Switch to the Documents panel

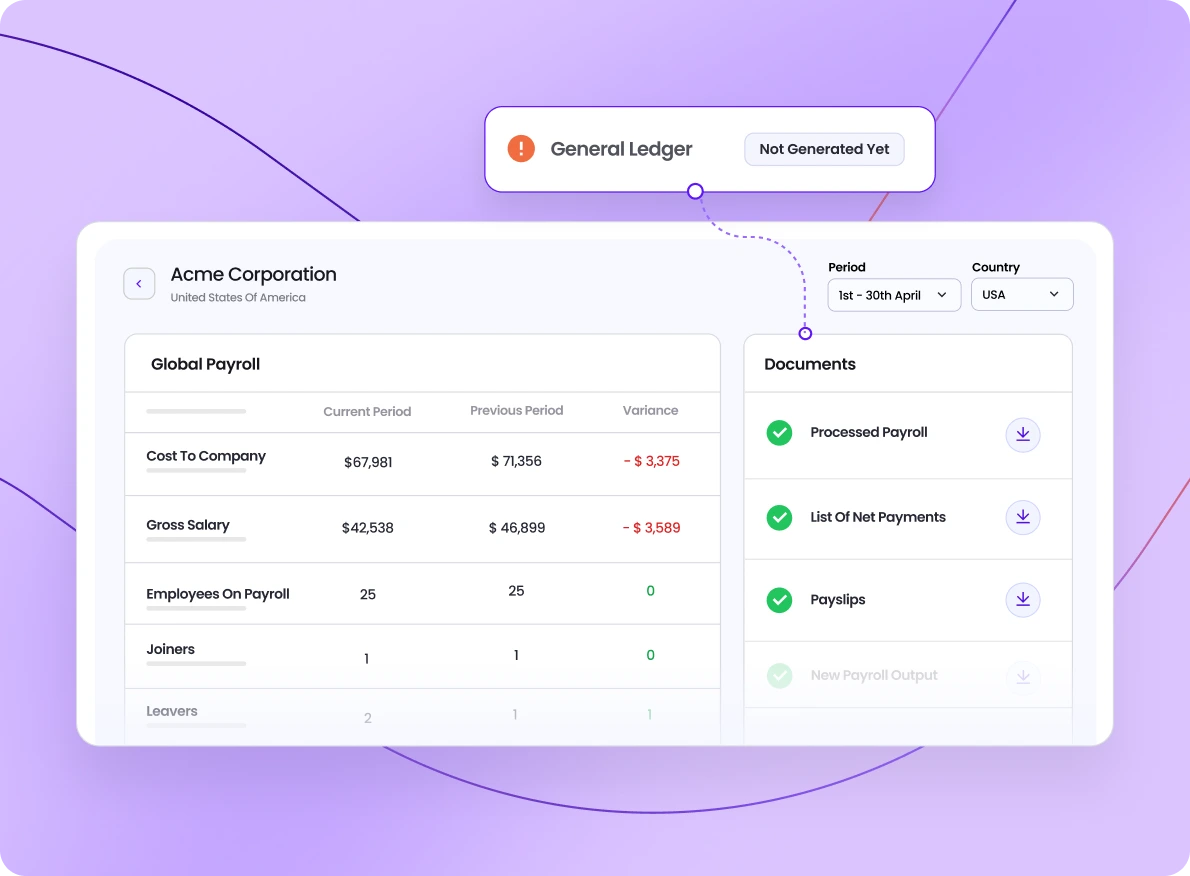809,364
